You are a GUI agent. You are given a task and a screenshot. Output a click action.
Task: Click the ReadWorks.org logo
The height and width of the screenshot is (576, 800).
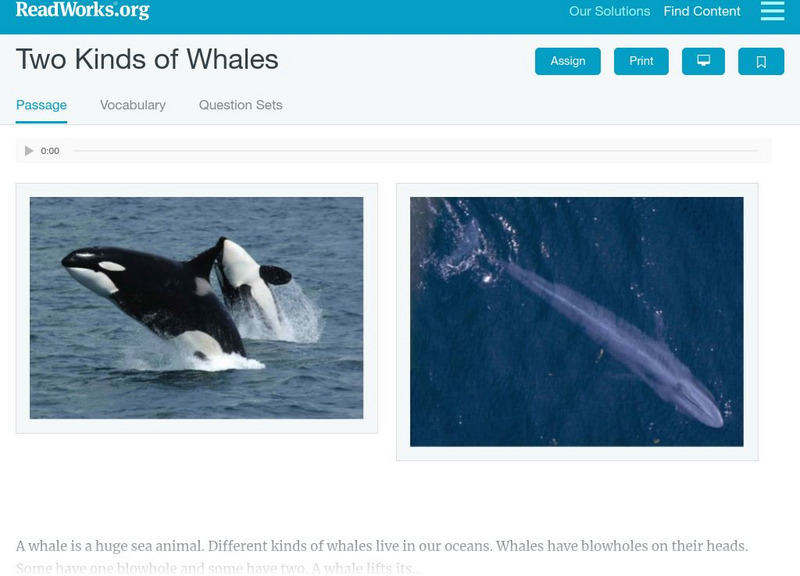[82, 10]
